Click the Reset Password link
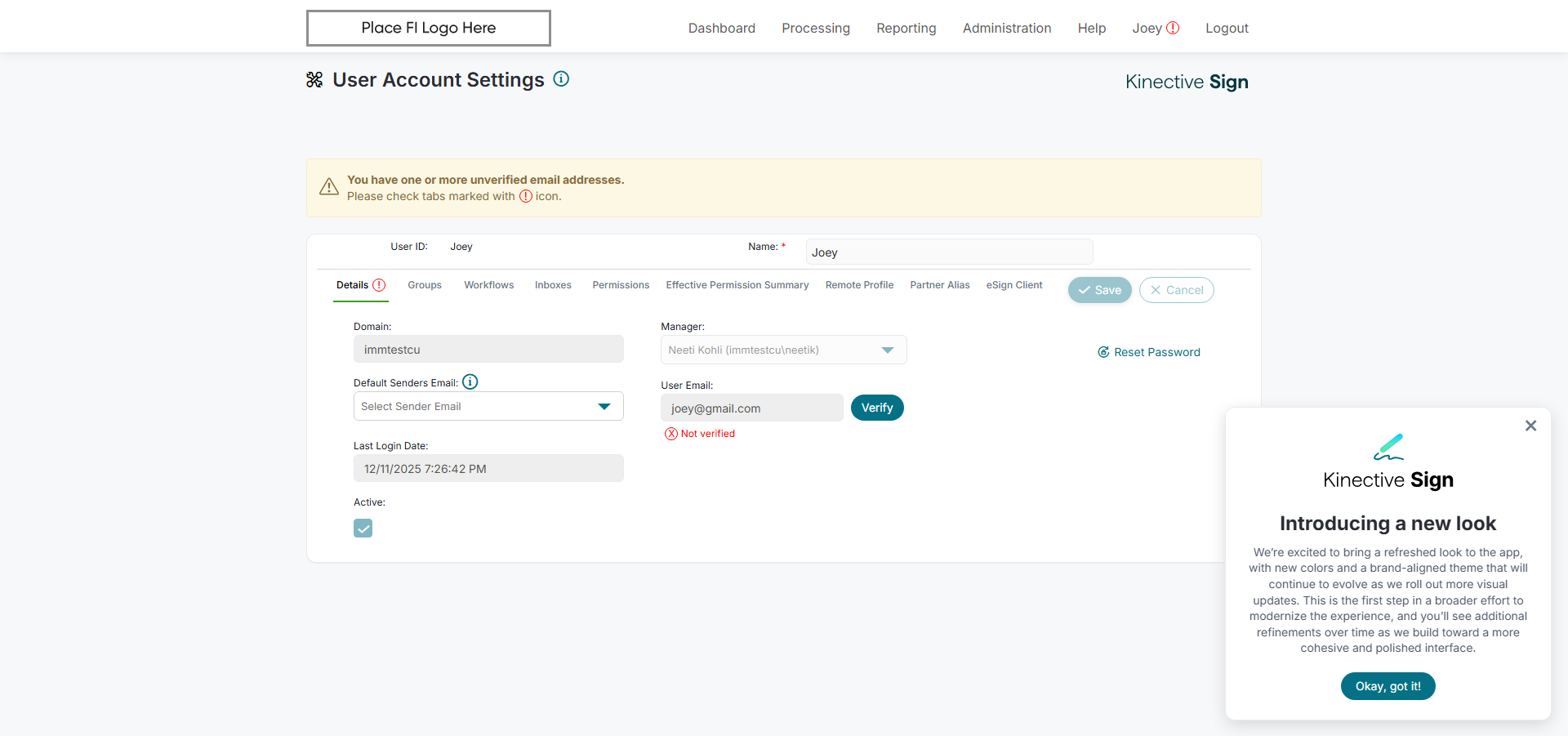Viewport: 1568px width, 736px height. point(1157,352)
